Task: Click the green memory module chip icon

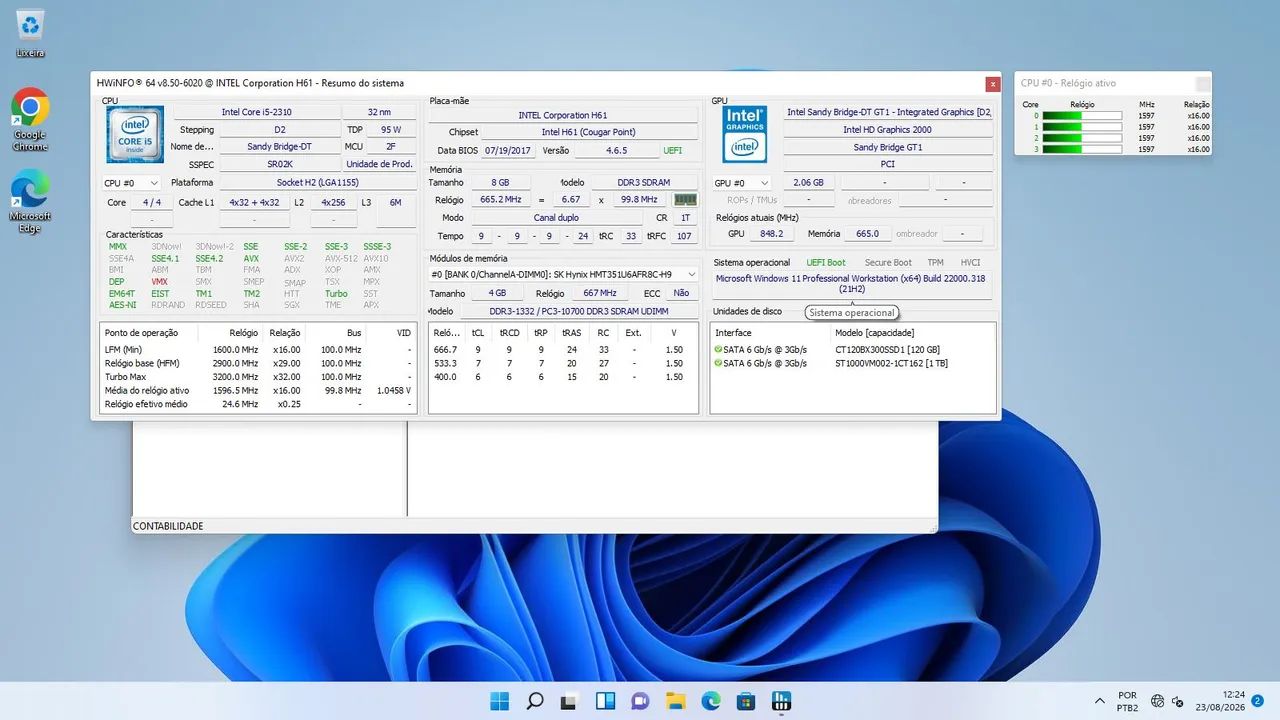Action: pos(685,200)
